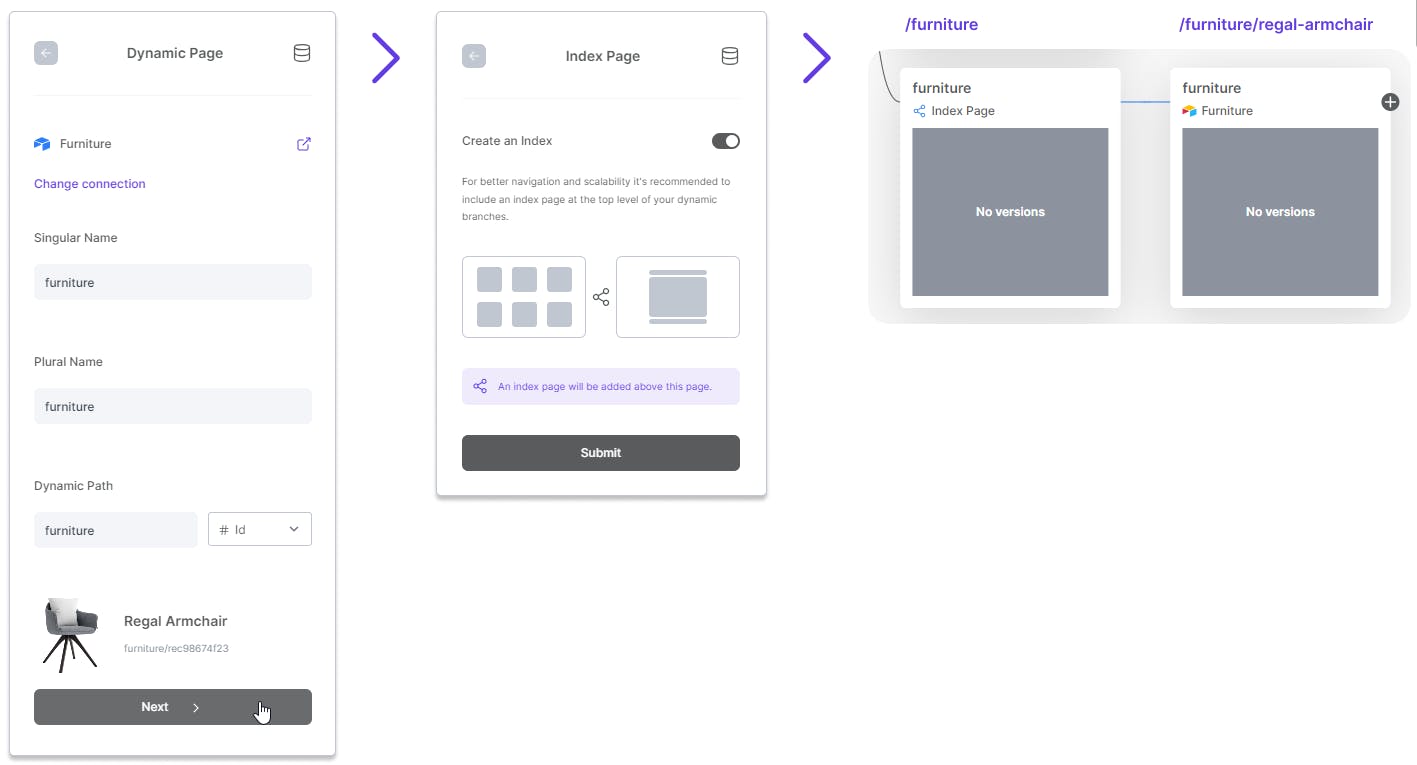This screenshot has width=1417, height=765.
Task: Click back arrow in Index Page panel
Action: click(474, 56)
